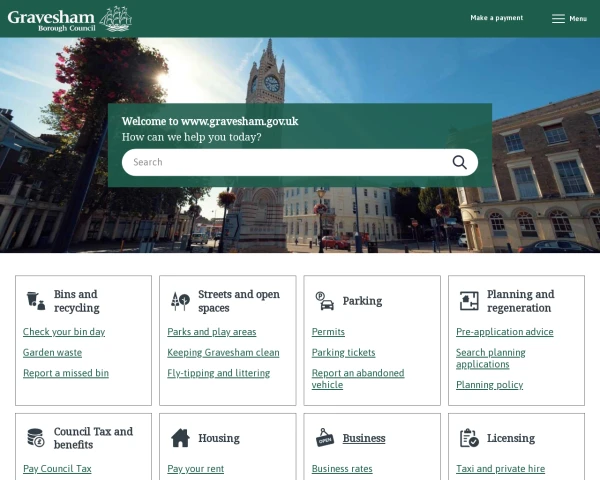The image size is (600, 480).
Task: Open the Streets and open spaces heading
Action: pyautogui.click(x=239, y=301)
